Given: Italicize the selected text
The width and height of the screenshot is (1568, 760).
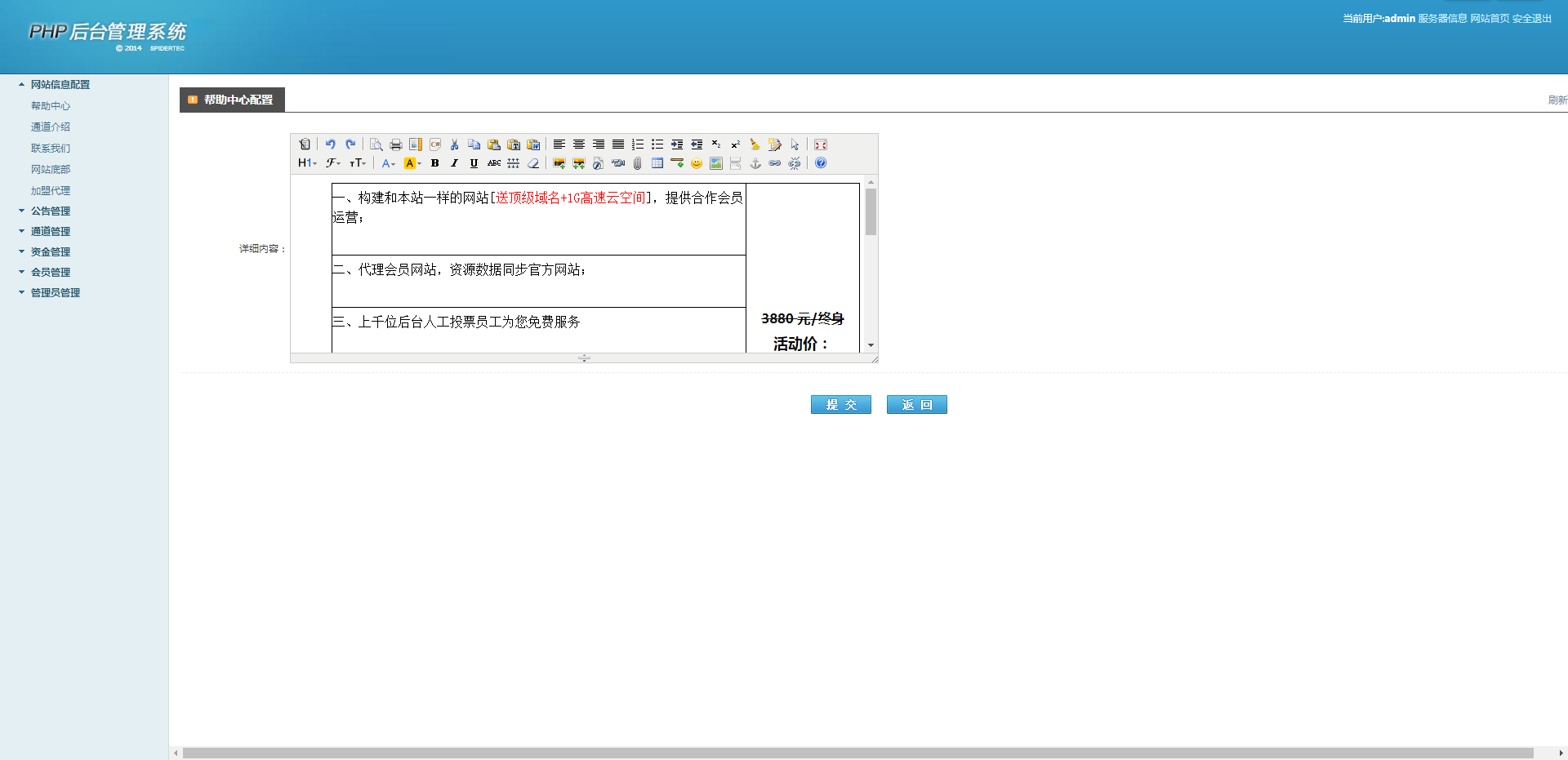Looking at the screenshot, I should click(455, 163).
